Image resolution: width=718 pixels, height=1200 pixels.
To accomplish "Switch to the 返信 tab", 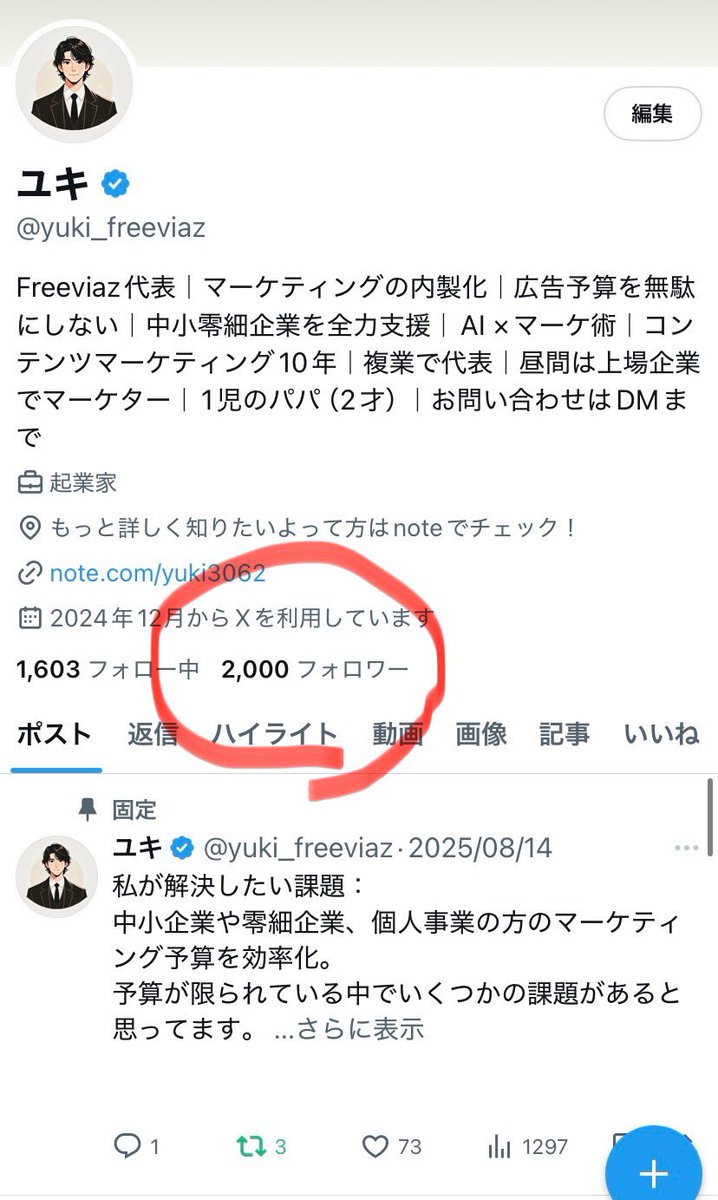I will pos(153,734).
